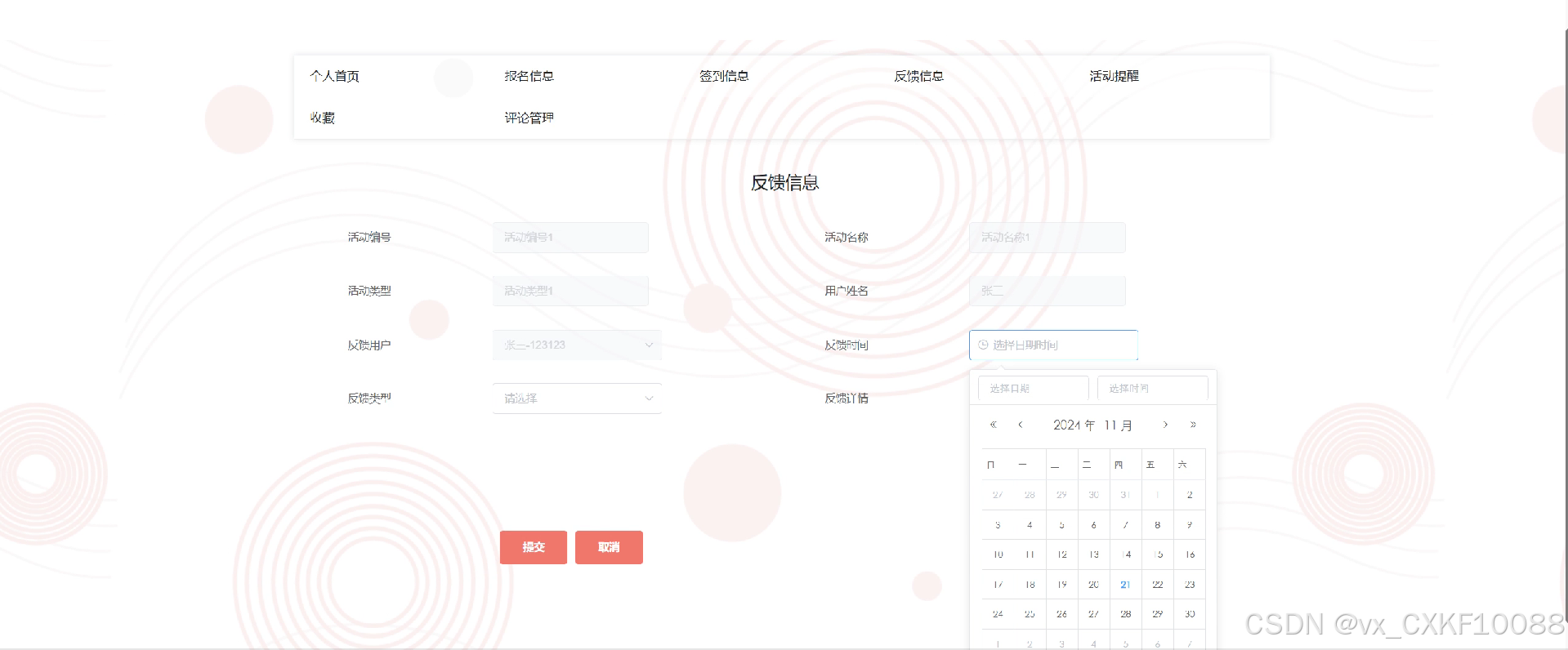
Task: Click the clock icon in 反馈时间 field
Action: [984, 345]
